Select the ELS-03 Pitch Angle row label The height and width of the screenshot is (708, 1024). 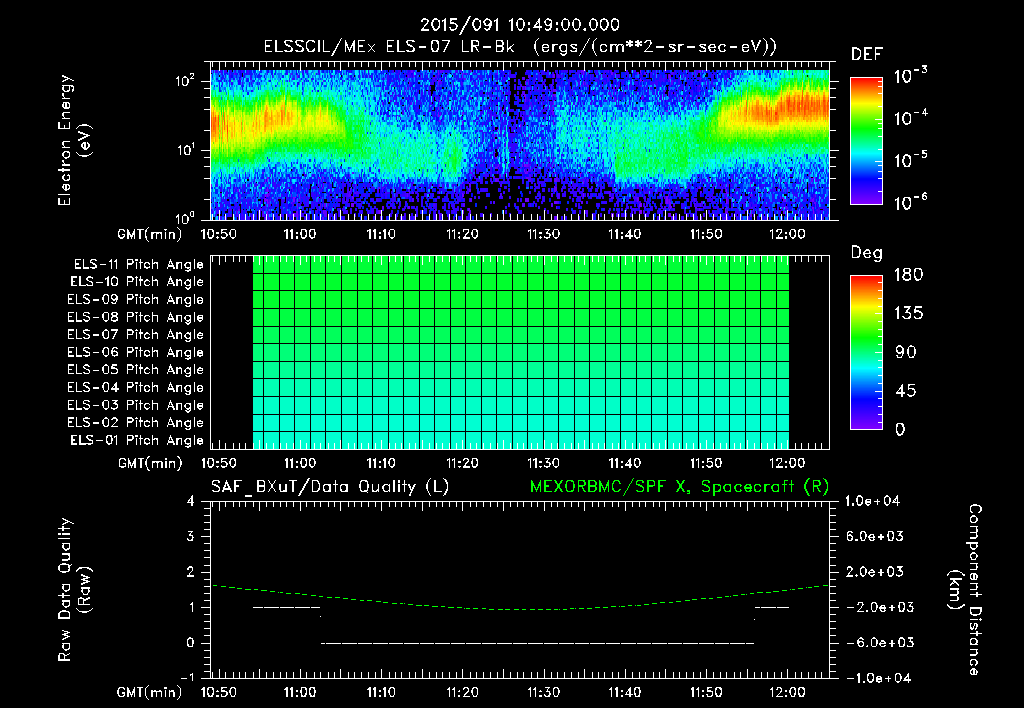136,406
